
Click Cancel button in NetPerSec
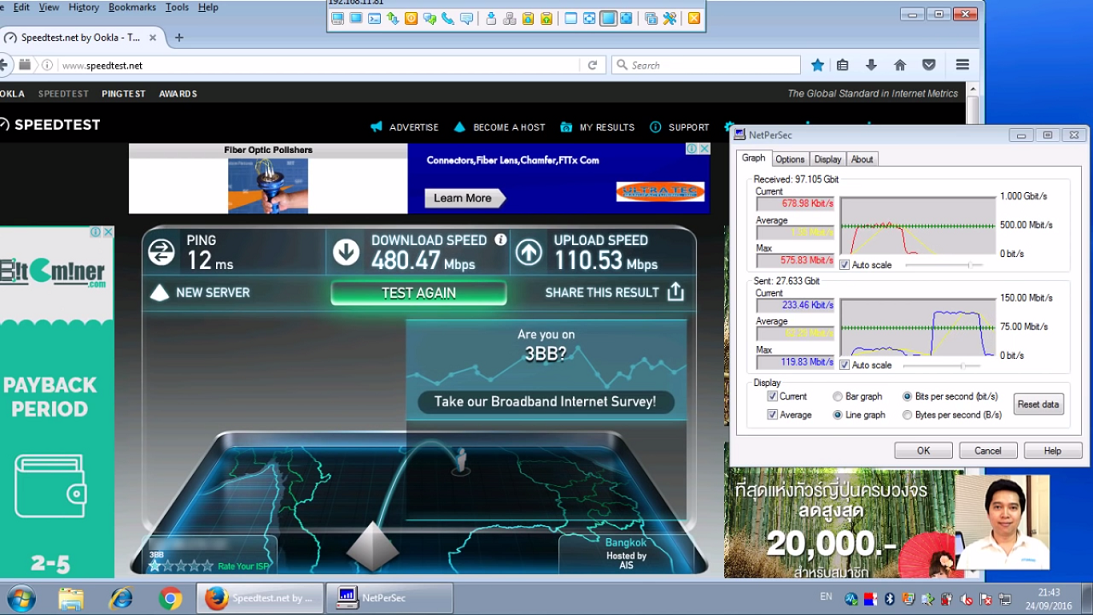click(x=987, y=450)
